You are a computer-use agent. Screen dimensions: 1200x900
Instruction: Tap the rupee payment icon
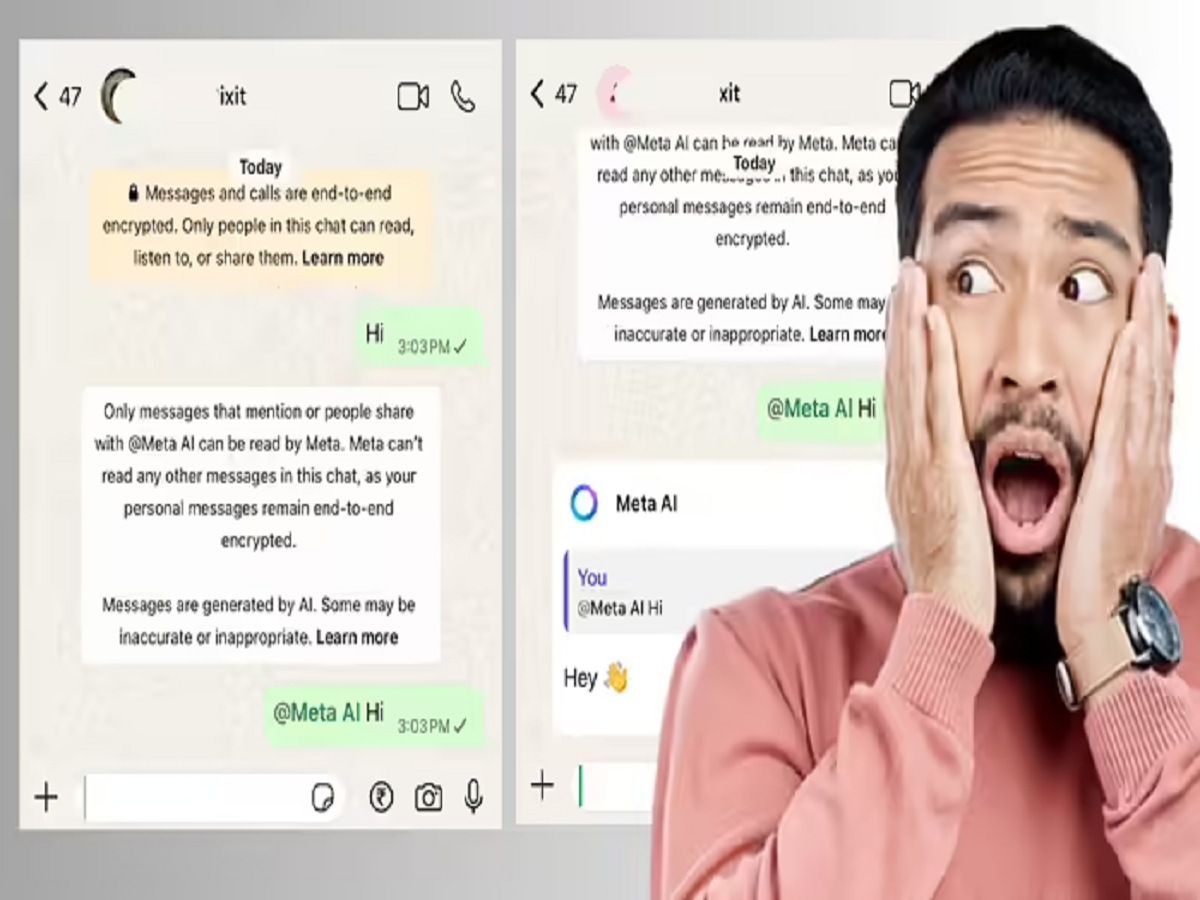pos(381,797)
